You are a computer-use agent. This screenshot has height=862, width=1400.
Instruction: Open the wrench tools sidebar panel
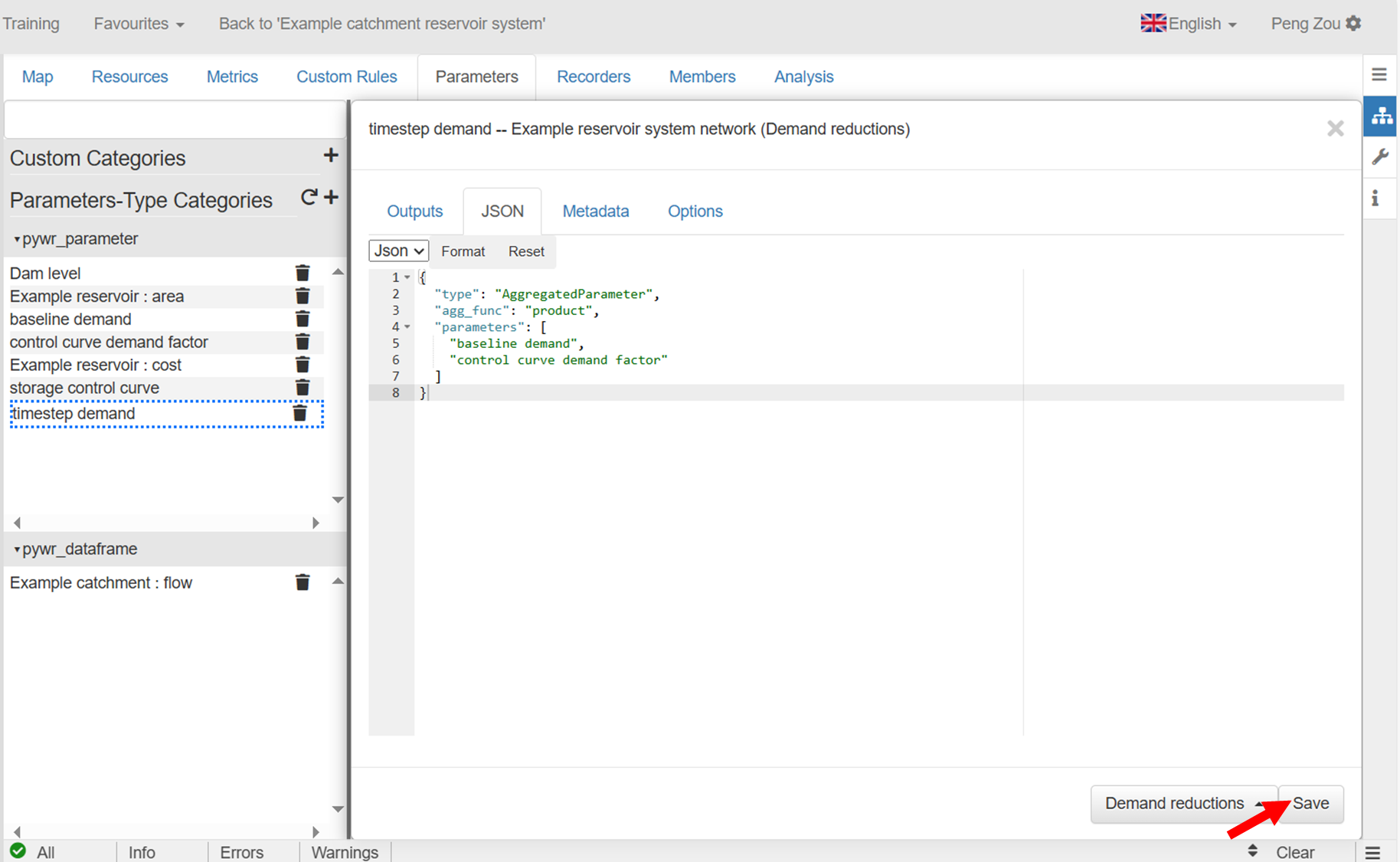coord(1380,157)
